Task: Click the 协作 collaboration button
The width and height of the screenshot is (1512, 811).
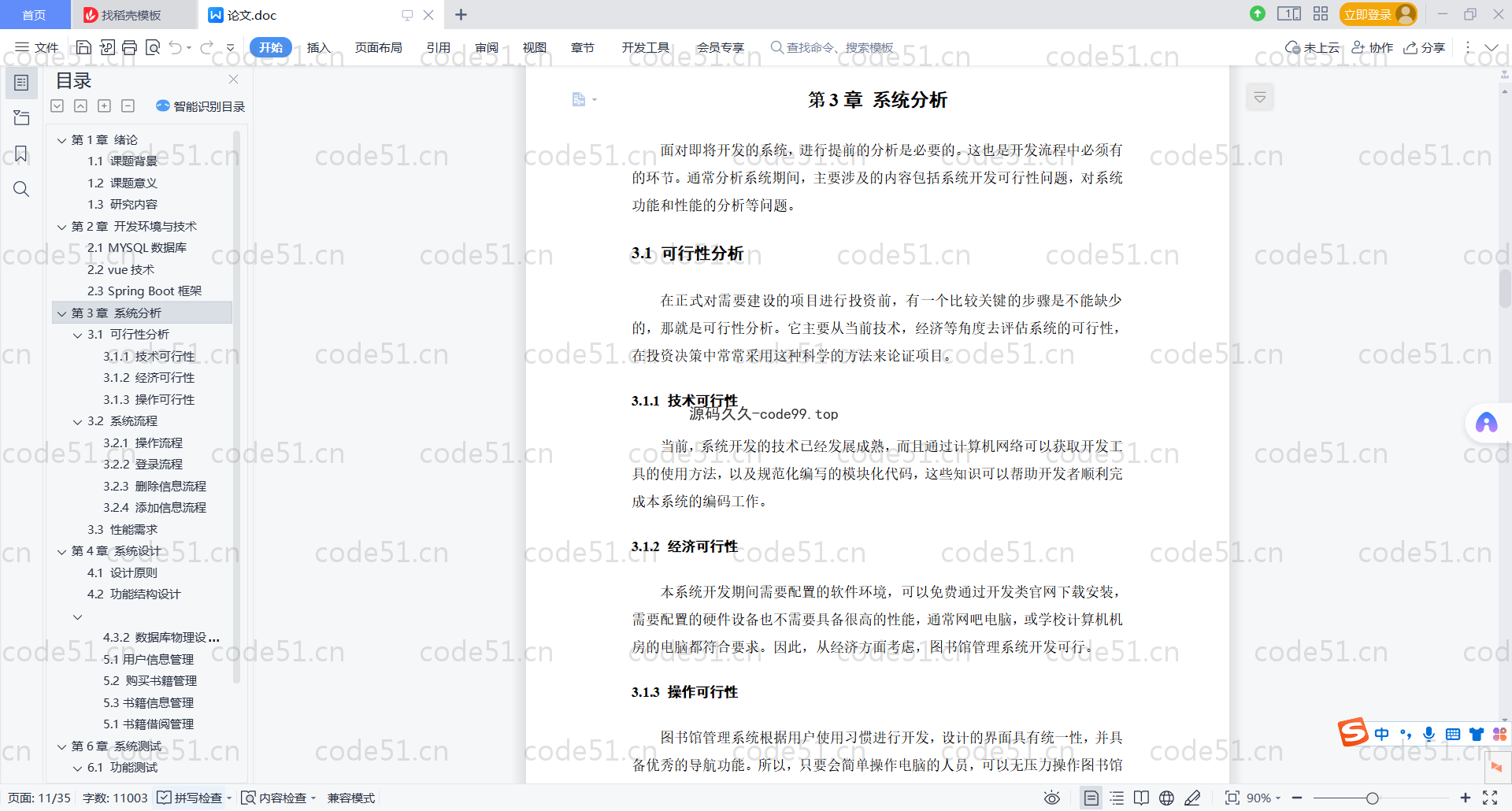Action: pos(1373,47)
